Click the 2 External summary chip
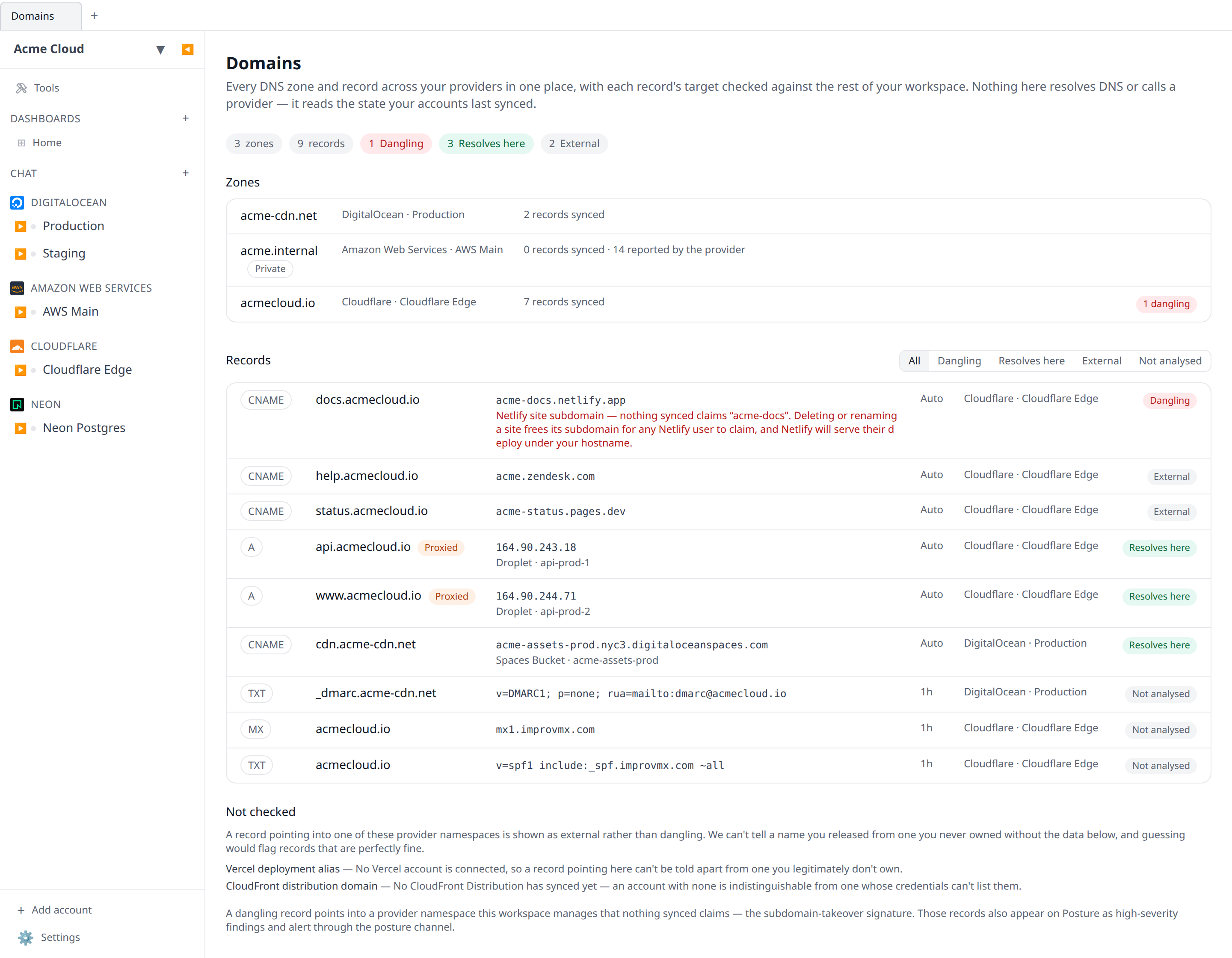Screen dimensions: 1232x958 click(x=574, y=144)
